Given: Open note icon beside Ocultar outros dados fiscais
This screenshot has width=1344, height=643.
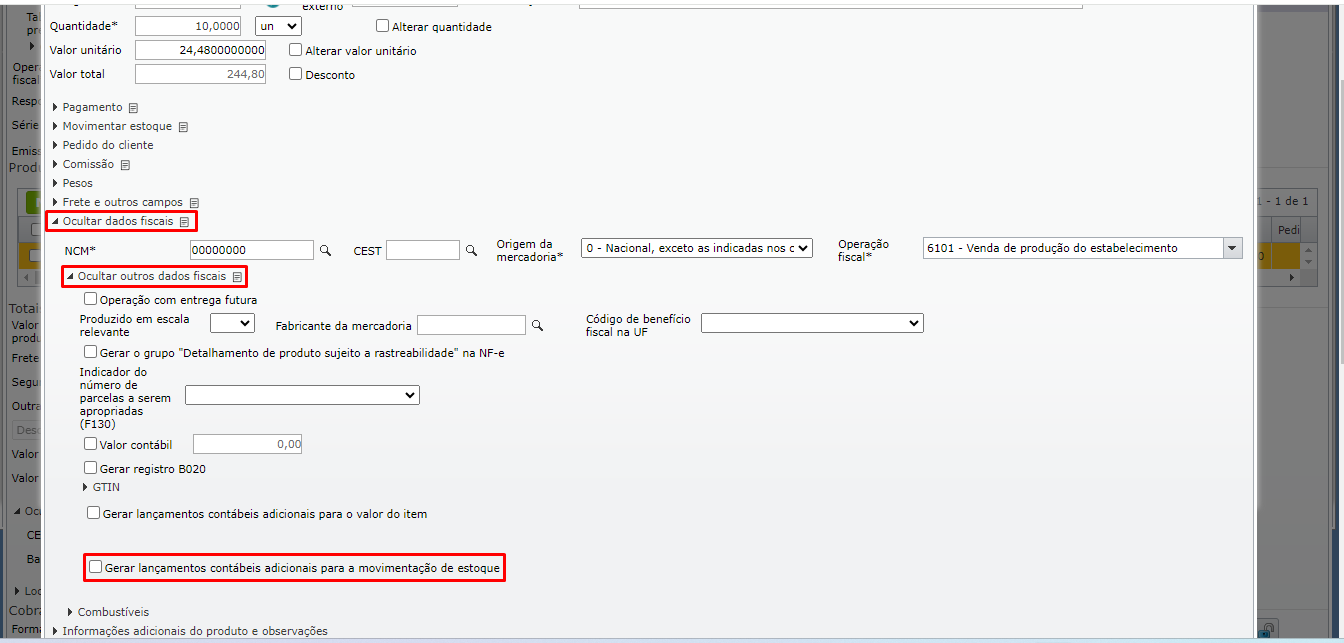Looking at the screenshot, I should pos(237,277).
